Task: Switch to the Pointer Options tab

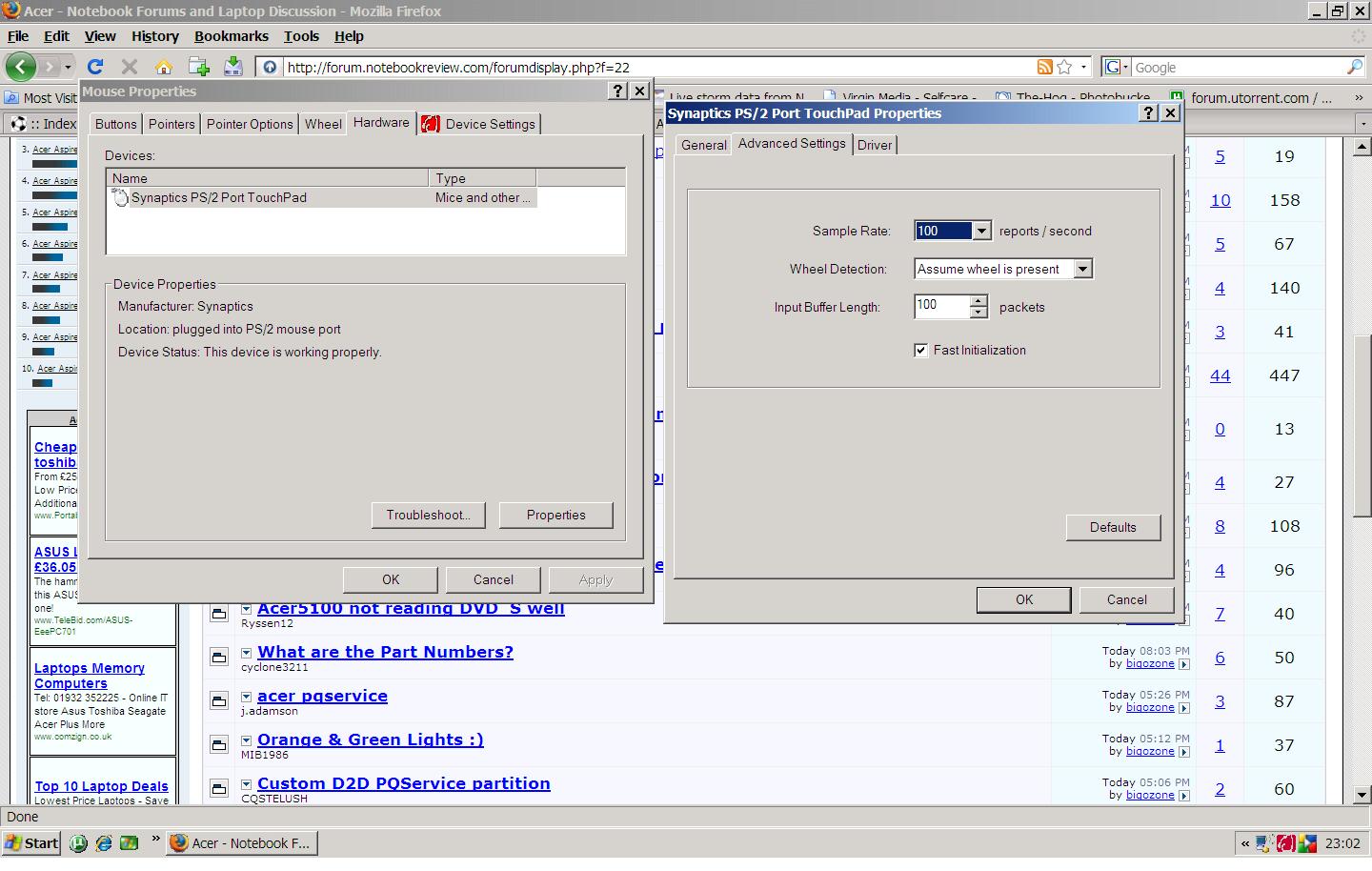Action: [250, 124]
